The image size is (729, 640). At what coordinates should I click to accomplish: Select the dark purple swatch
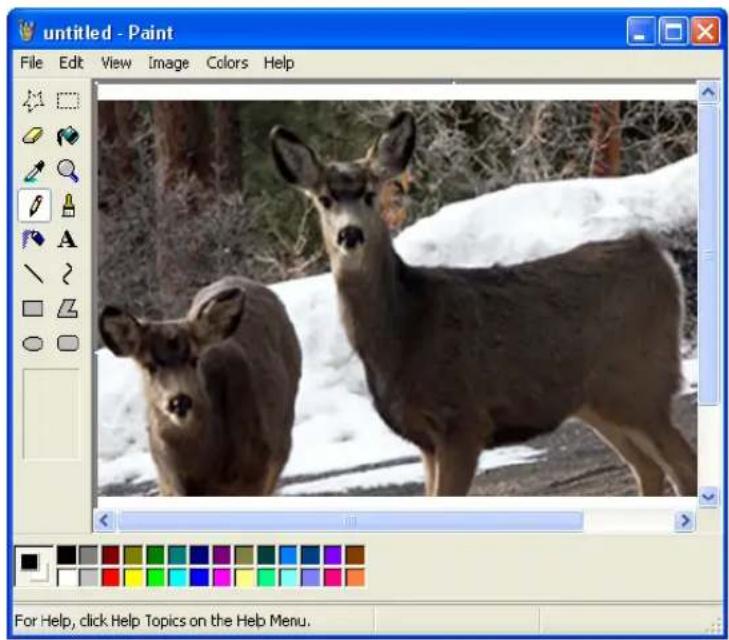[x=222, y=555]
